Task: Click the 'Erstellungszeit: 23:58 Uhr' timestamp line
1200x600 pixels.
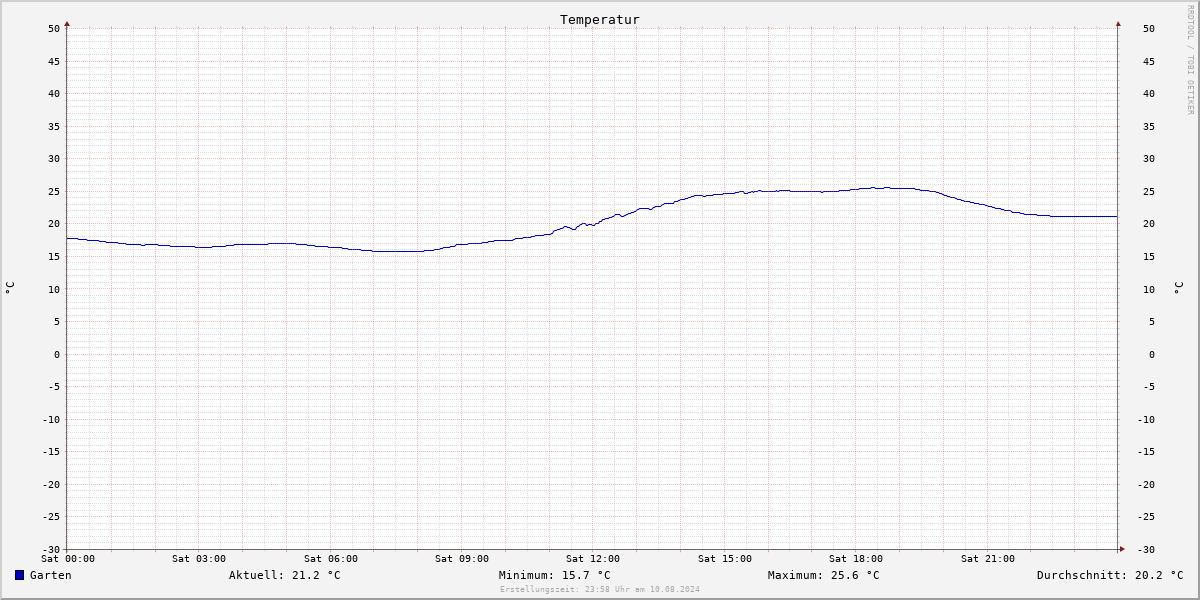Action: coord(600,589)
